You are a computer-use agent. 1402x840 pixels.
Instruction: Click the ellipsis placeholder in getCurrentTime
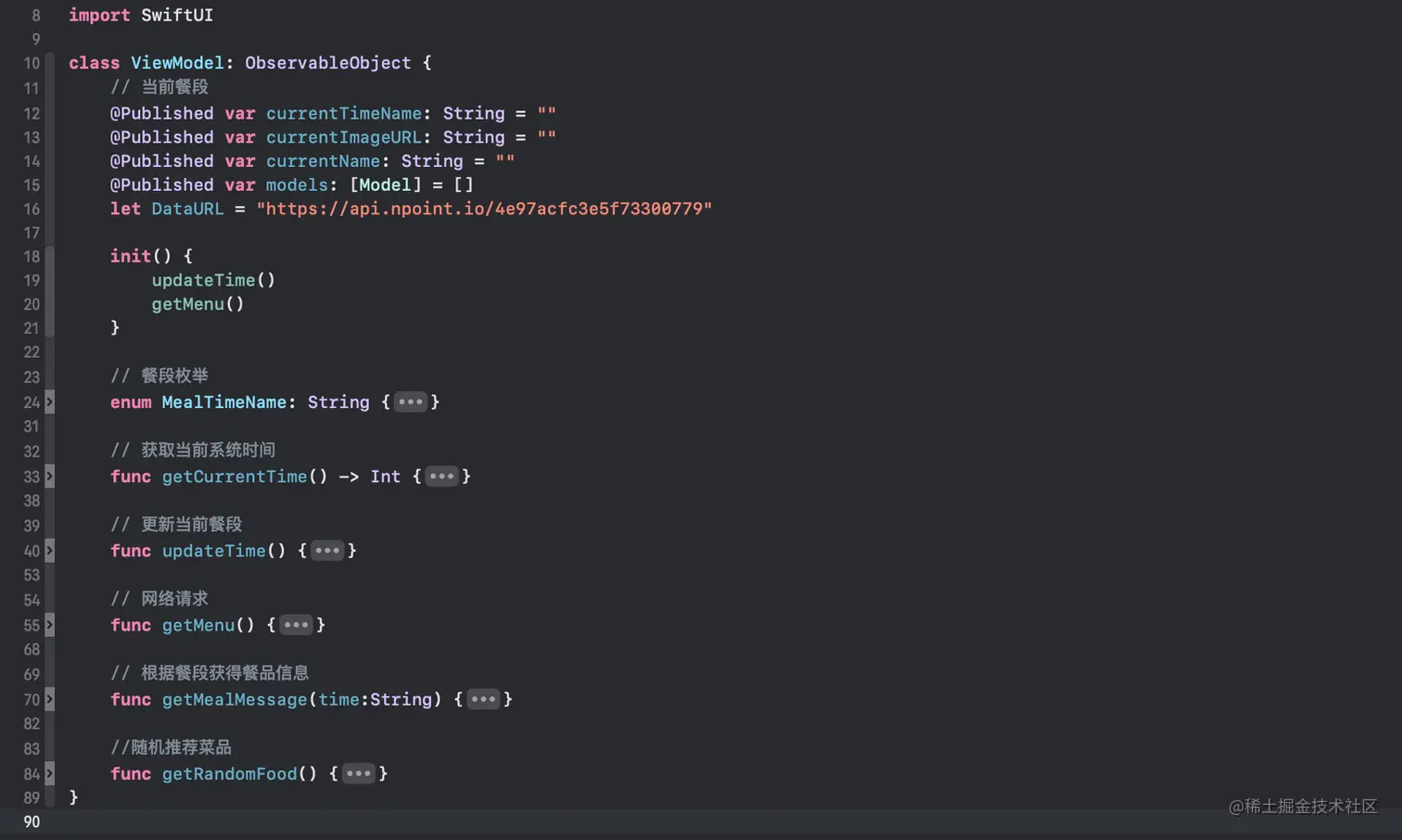tap(441, 476)
